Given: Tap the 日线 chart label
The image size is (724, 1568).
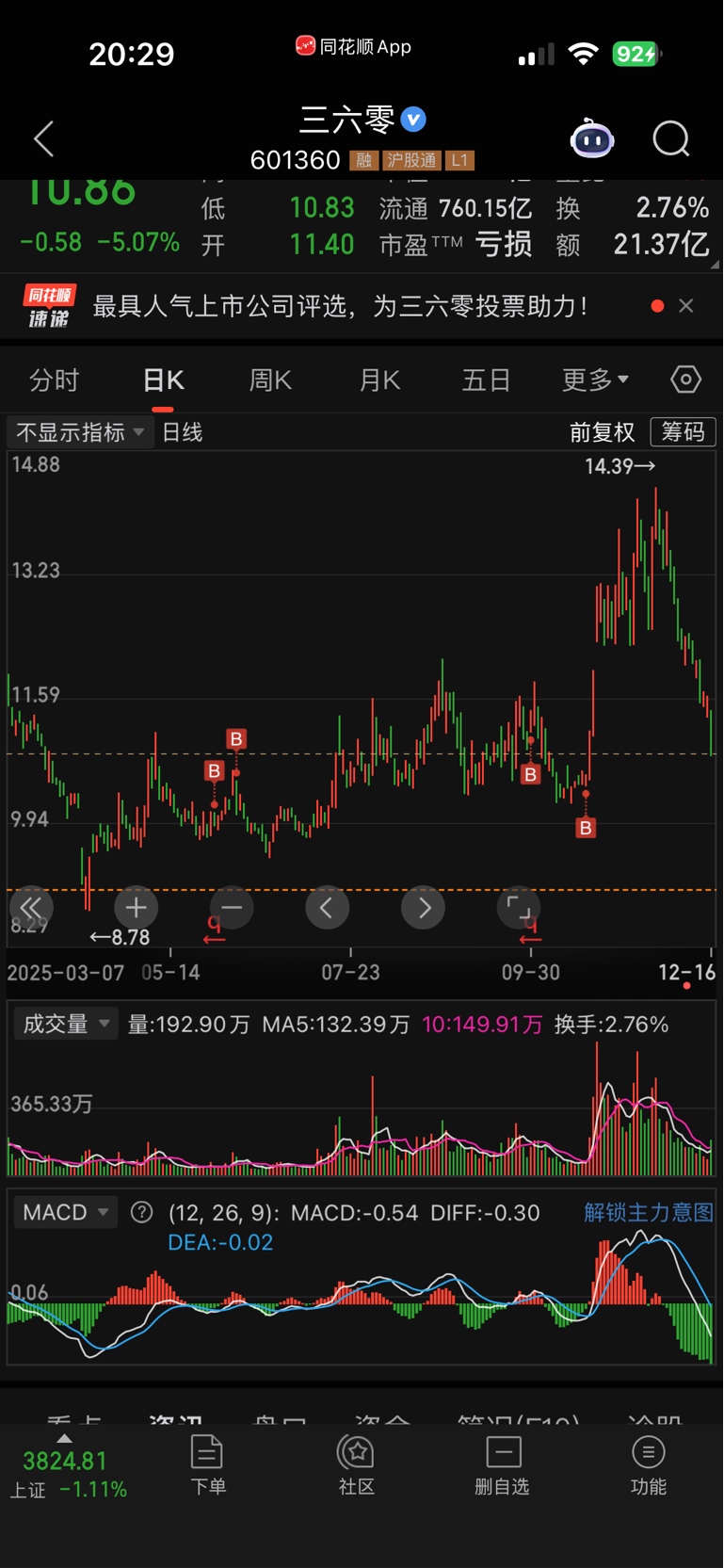Looking at the screenshot, I should tap(183, 432).
